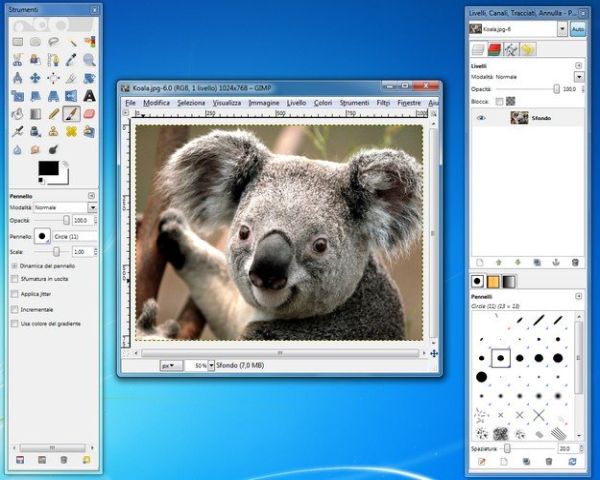Viewport: 600px width, 480px height.
Task: Pick the Eraser tool
Action: pos(89,113)
